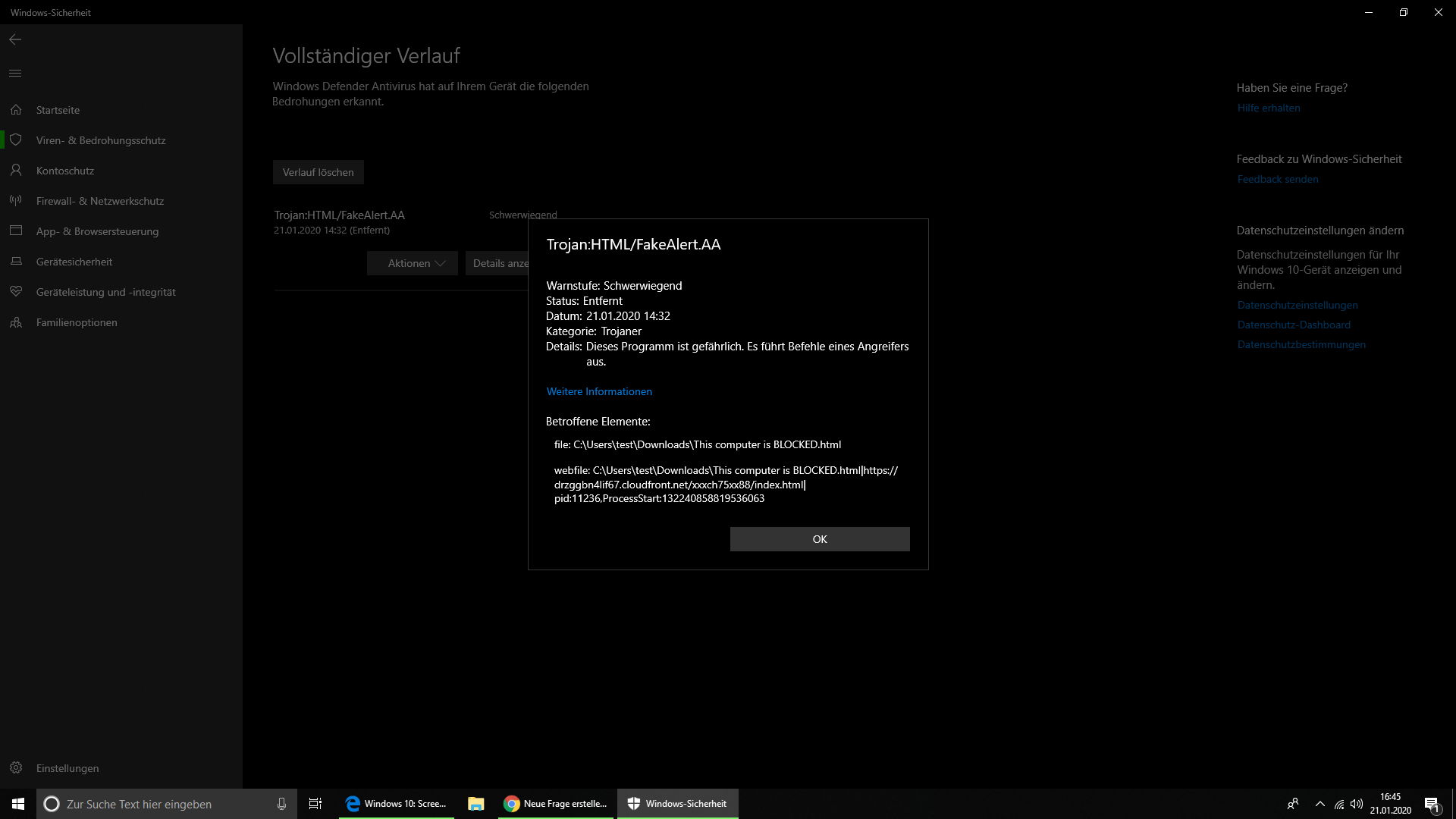Click the Windows-Sicherheit taskbar button

678,804
